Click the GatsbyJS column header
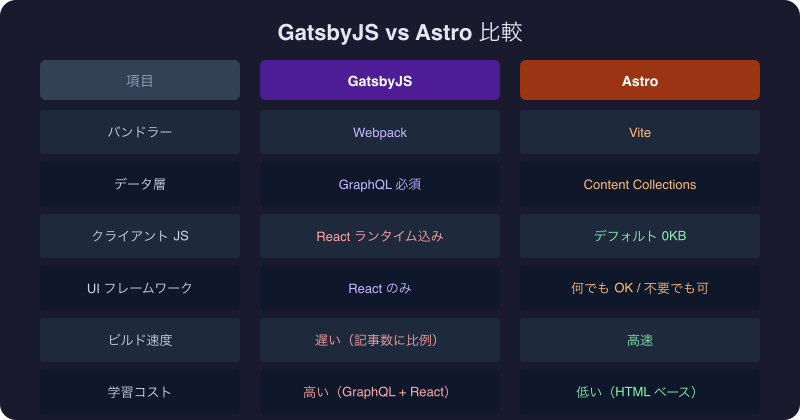This screenshot has height=420, width=800. point(380,80)
